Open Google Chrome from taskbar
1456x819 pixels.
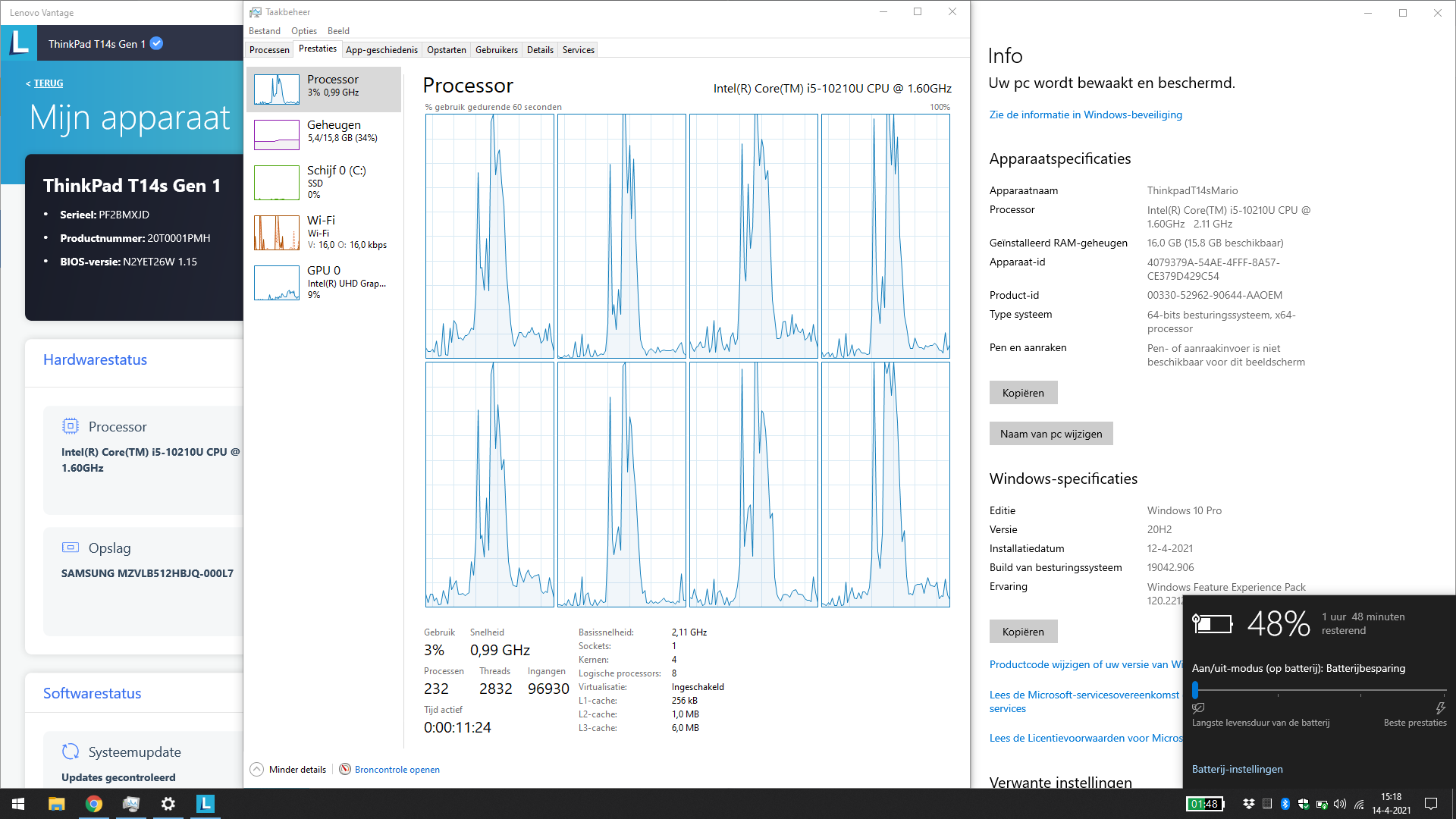tap(94, 804)
